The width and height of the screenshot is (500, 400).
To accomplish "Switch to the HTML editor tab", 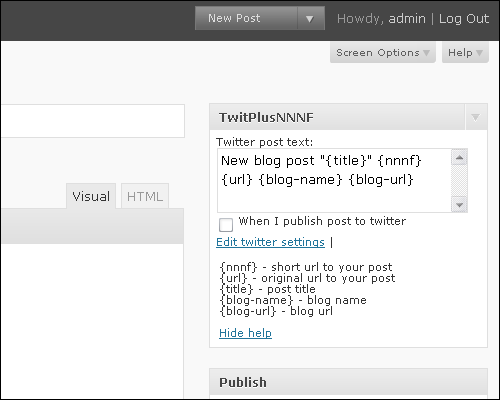I will click(x=145, y=196).
